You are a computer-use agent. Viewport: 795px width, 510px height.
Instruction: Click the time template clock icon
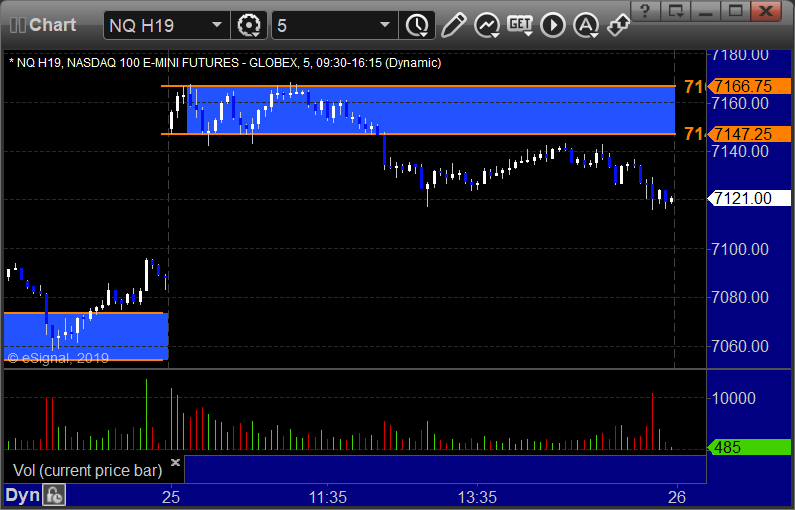coord(417,25)
